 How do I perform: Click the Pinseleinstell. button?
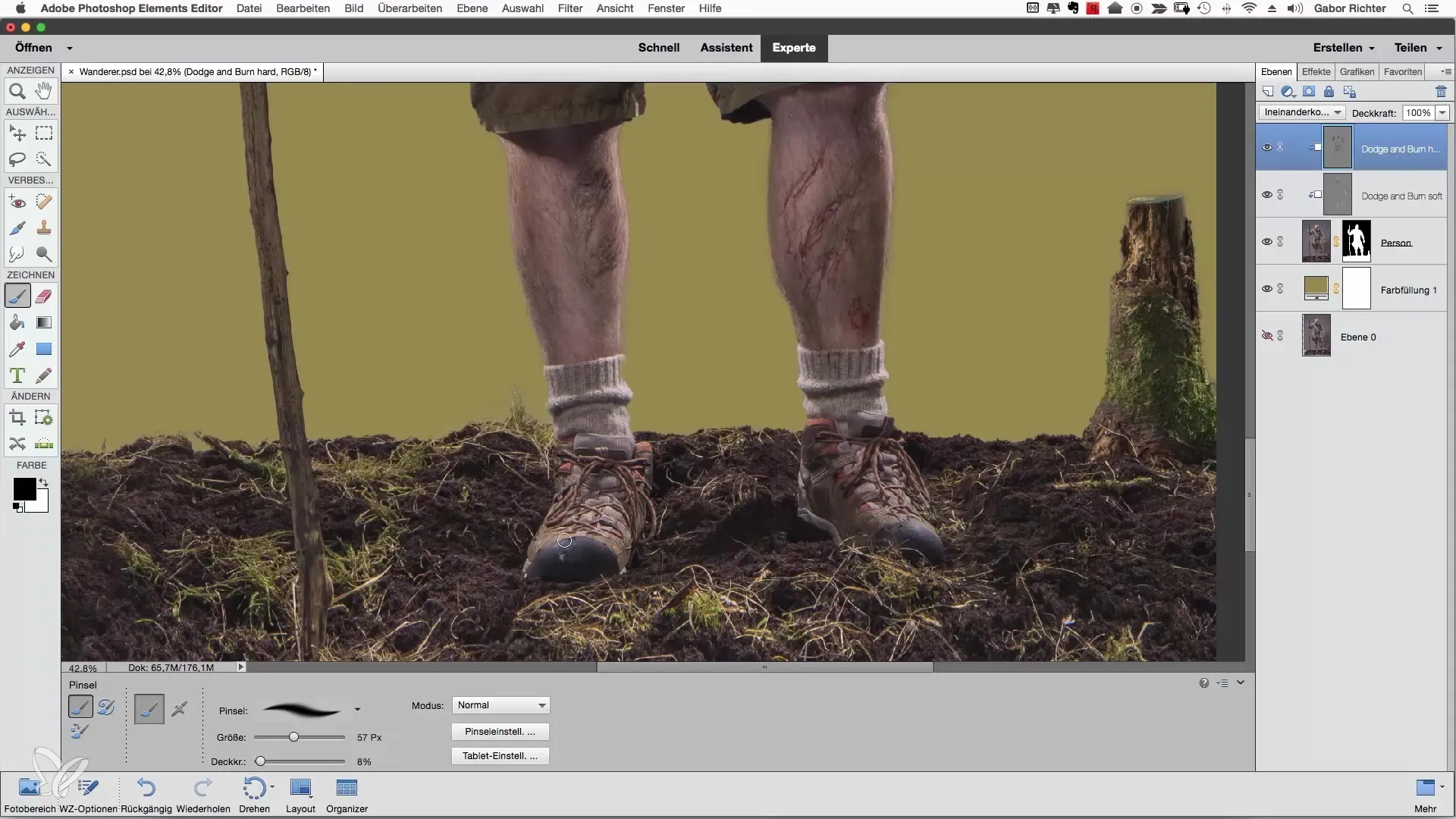tap(500, 732)
